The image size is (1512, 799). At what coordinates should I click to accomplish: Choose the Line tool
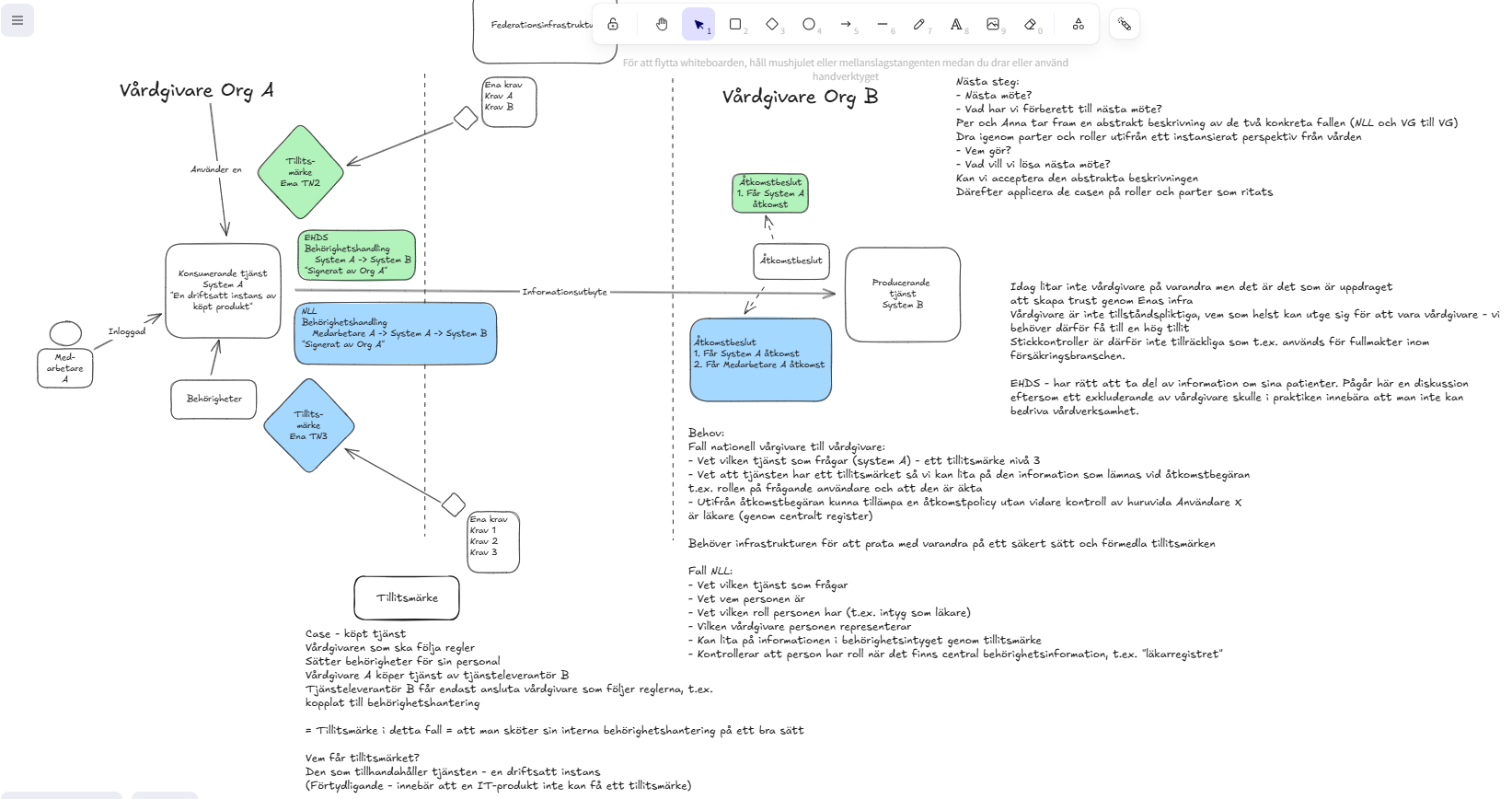[x=883, y=24]
